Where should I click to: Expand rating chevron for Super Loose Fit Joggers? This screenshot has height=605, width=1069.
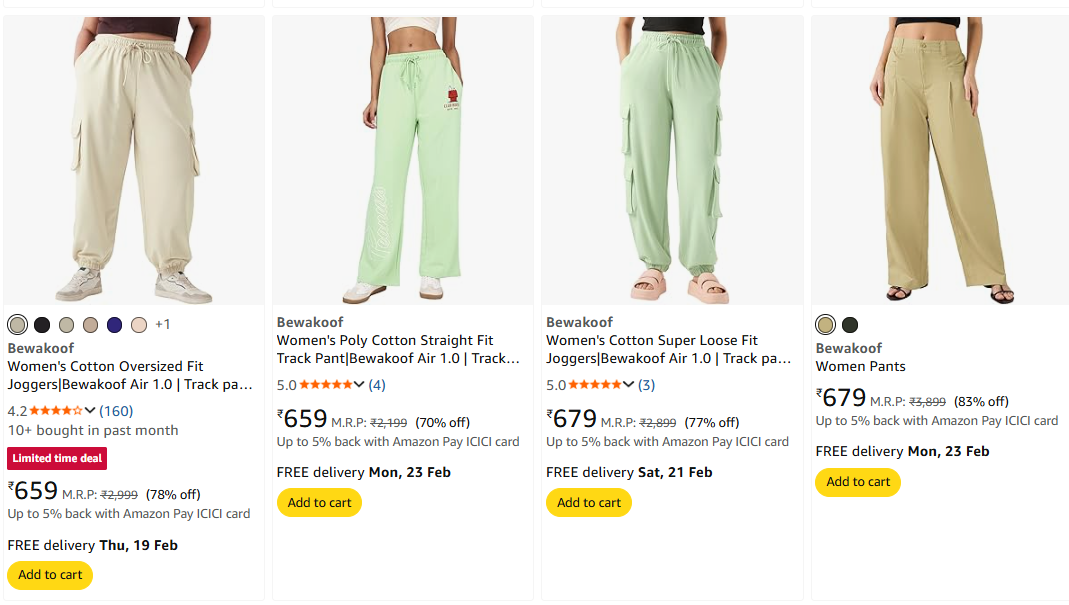(x=629, y=385)
